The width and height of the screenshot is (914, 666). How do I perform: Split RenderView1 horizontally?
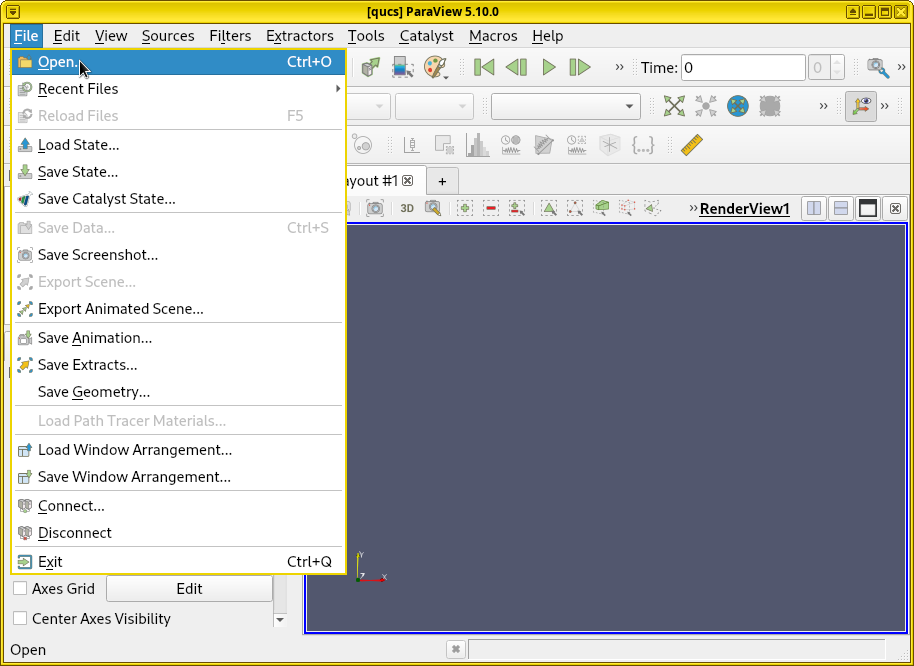click(x=814, y=208)
